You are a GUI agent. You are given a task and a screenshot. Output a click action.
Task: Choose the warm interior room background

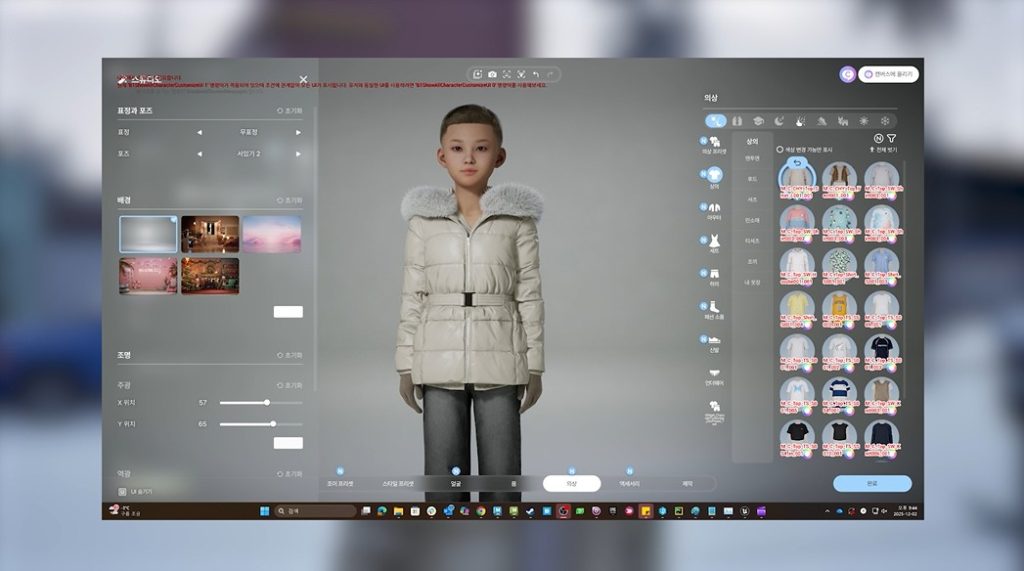[x=210, y=234]
